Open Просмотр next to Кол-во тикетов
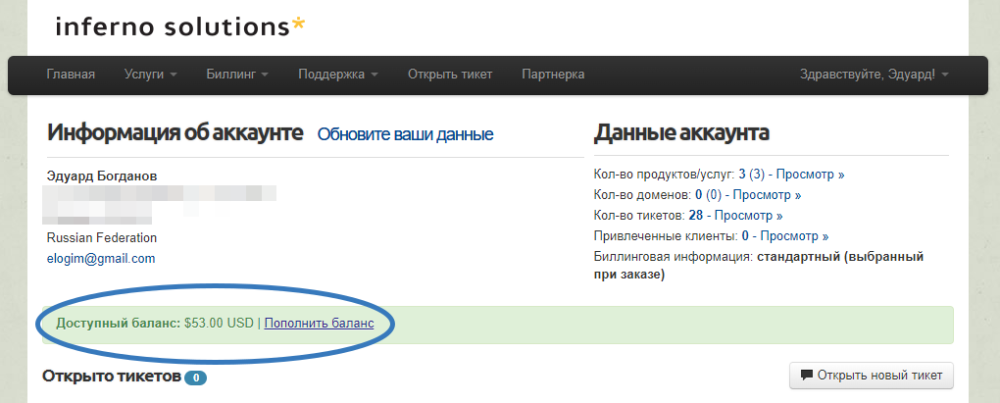Screen dimensions: 1000x403 (x=748, y=215)
